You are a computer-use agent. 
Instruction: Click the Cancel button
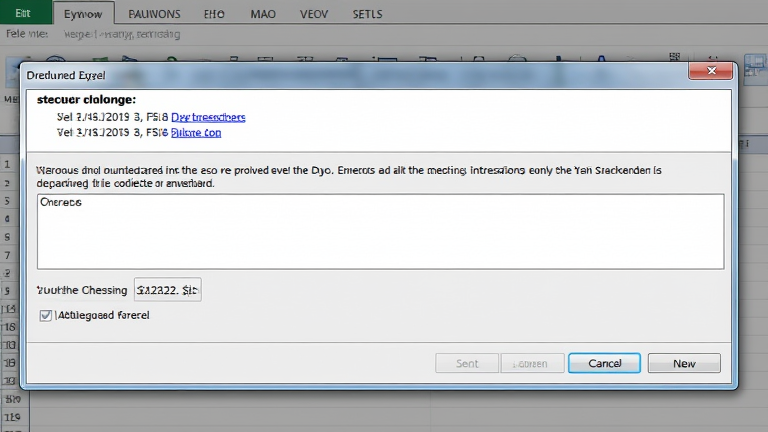(604, 363)
